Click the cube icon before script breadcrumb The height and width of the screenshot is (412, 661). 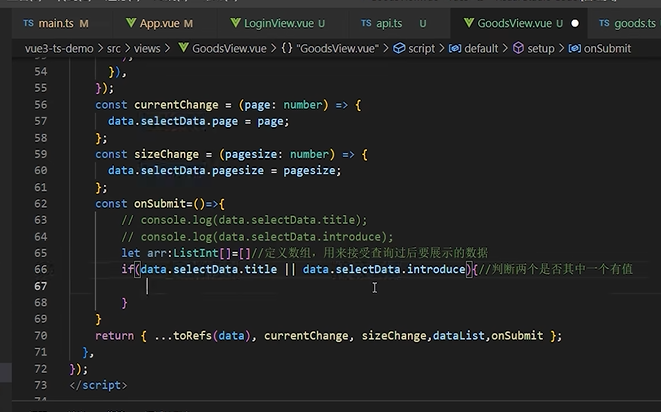(x=399, y=48)
